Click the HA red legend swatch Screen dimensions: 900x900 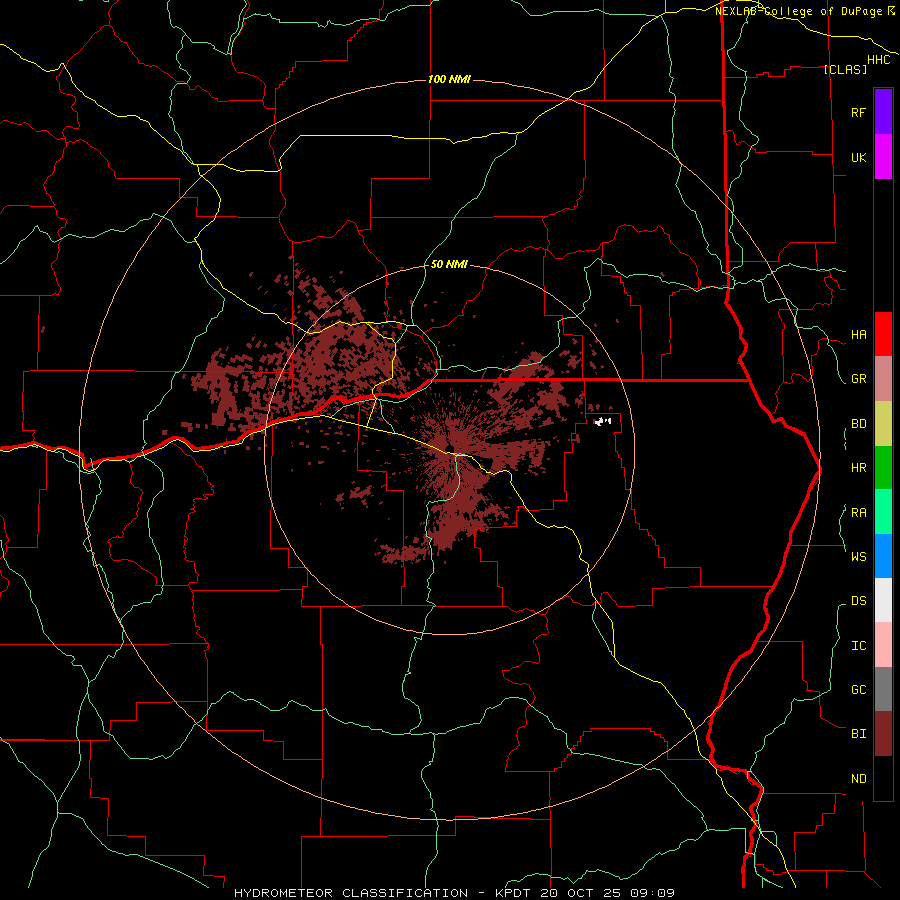click(x=883, y=334)
